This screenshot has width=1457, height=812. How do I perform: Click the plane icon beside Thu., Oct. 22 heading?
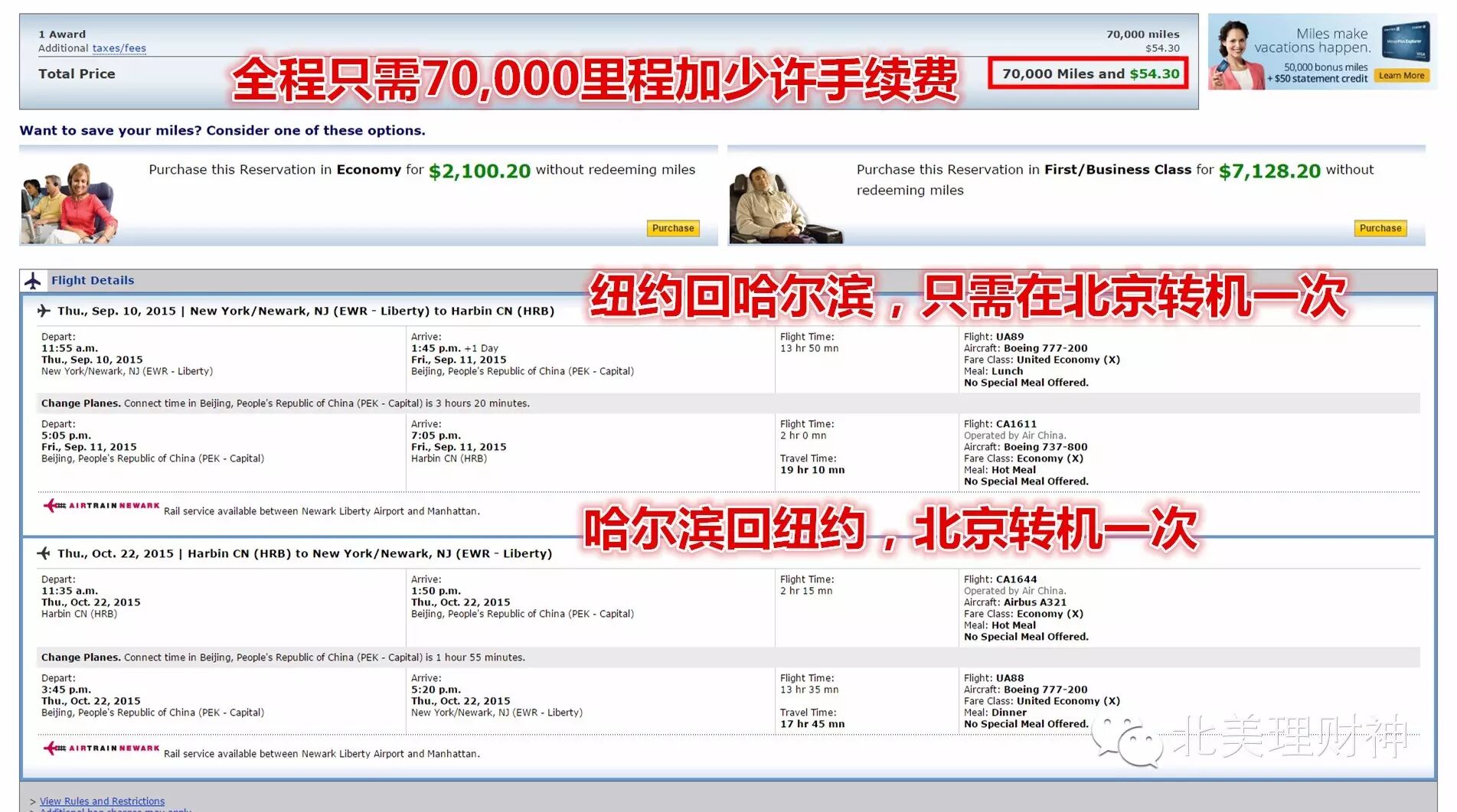click(44, 553)
